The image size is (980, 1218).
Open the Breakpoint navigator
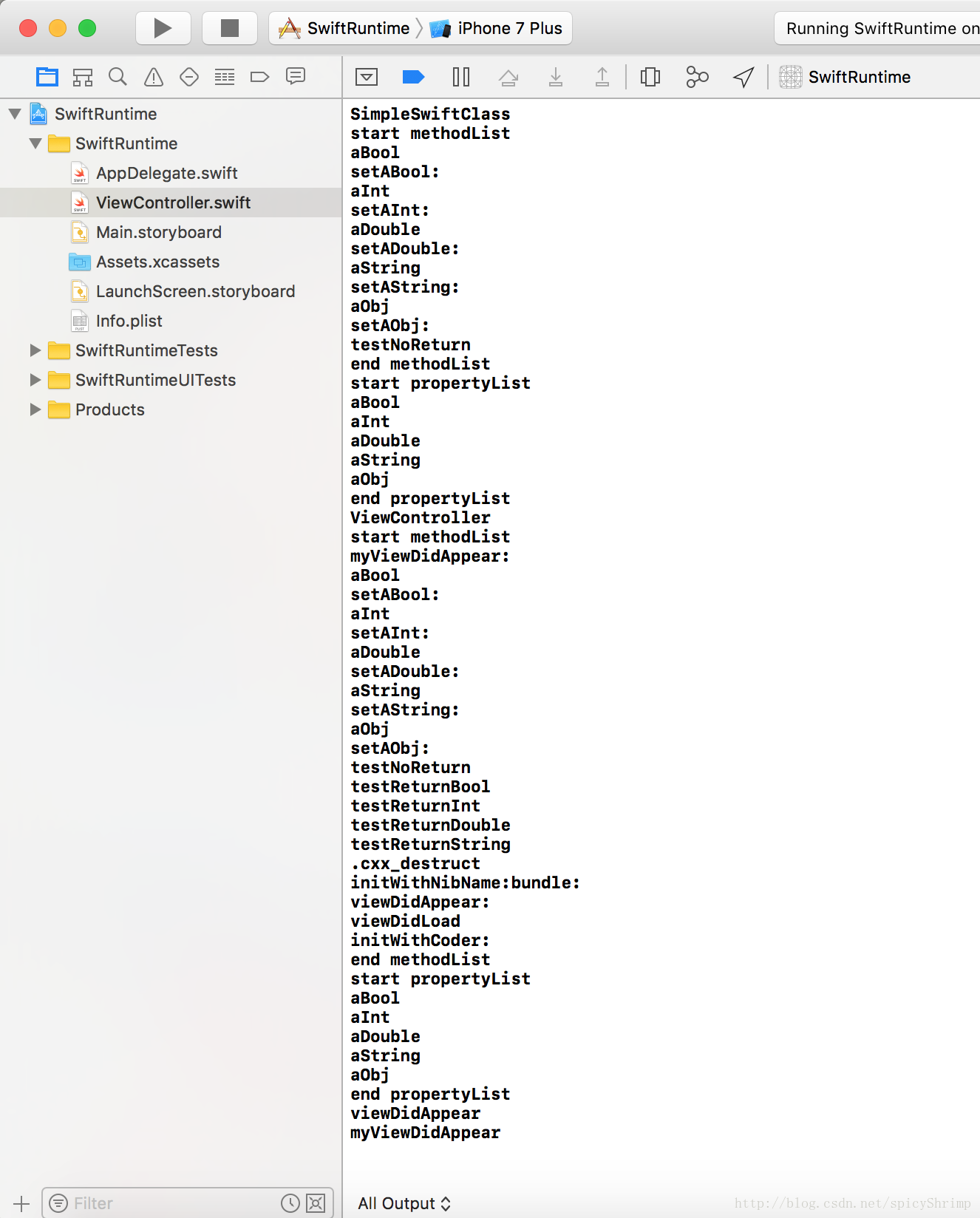coord(260,77)
